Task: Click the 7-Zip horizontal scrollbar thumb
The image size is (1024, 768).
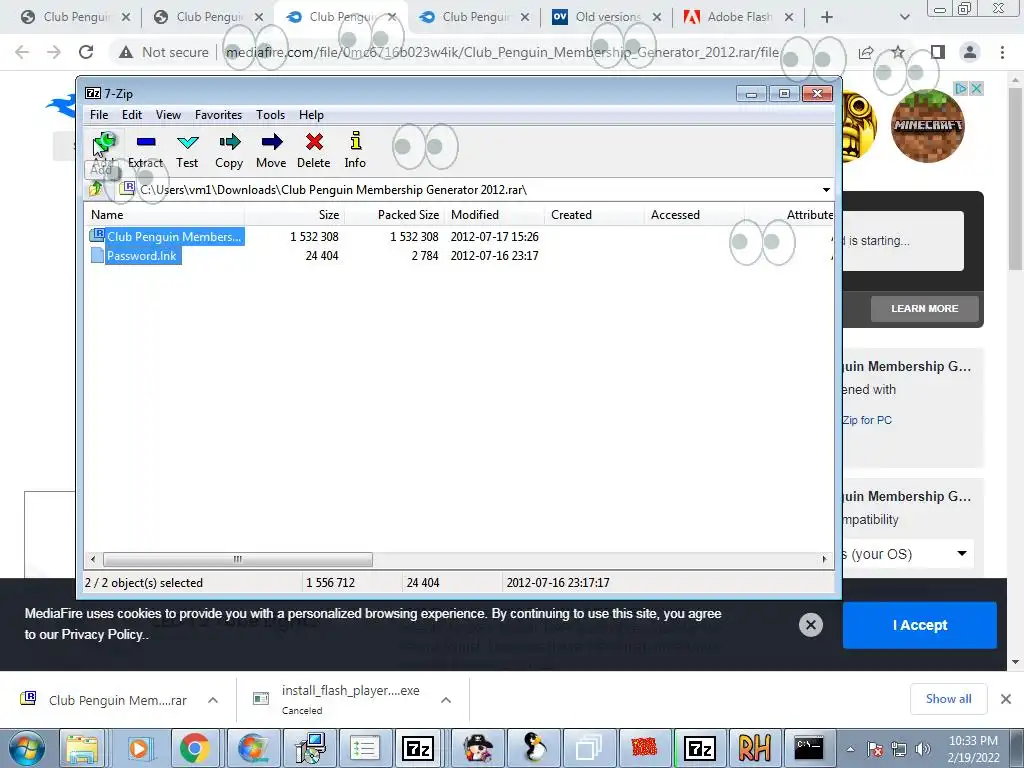Action: coord(238,559)
